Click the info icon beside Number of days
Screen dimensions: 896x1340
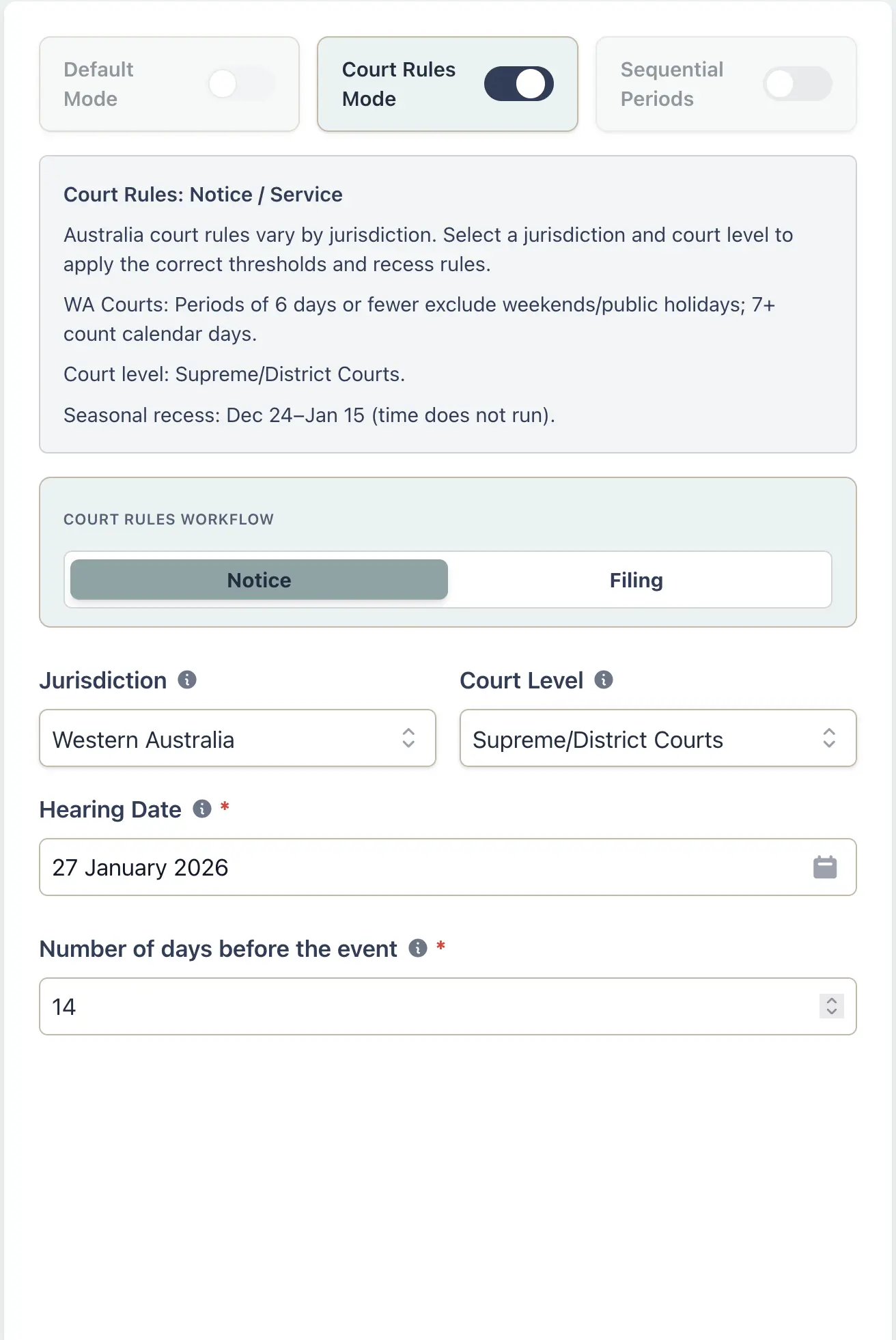pyautogui.click(x=417, y=949)
